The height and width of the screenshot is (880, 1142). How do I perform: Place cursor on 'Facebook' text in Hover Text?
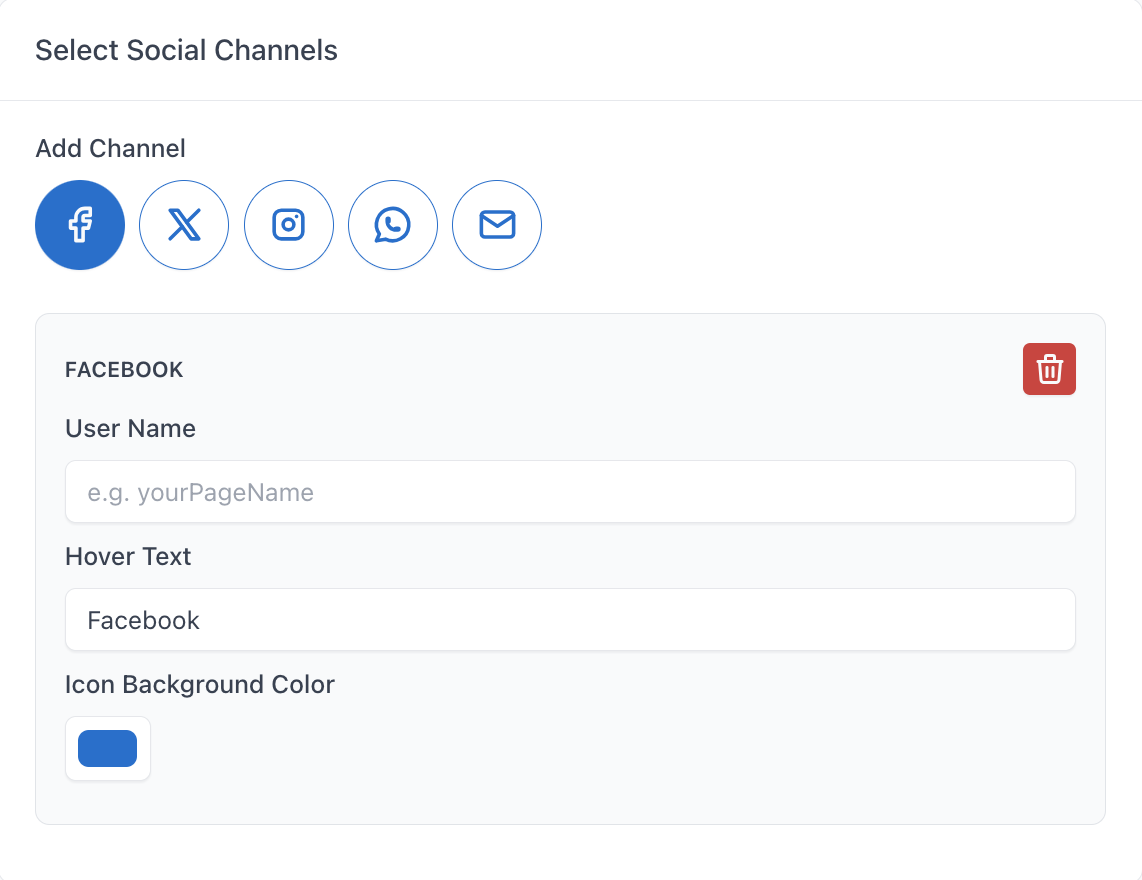(144, 620)
